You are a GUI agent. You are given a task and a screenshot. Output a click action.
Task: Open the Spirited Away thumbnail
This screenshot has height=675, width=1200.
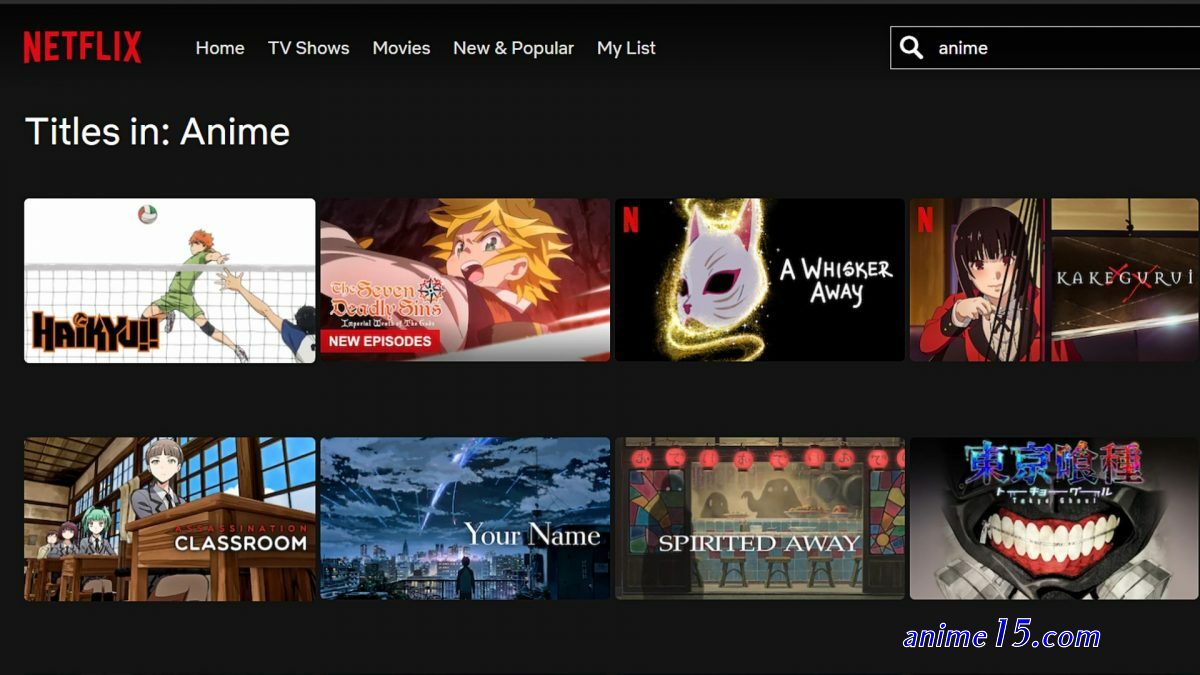(x=760, y=518)
